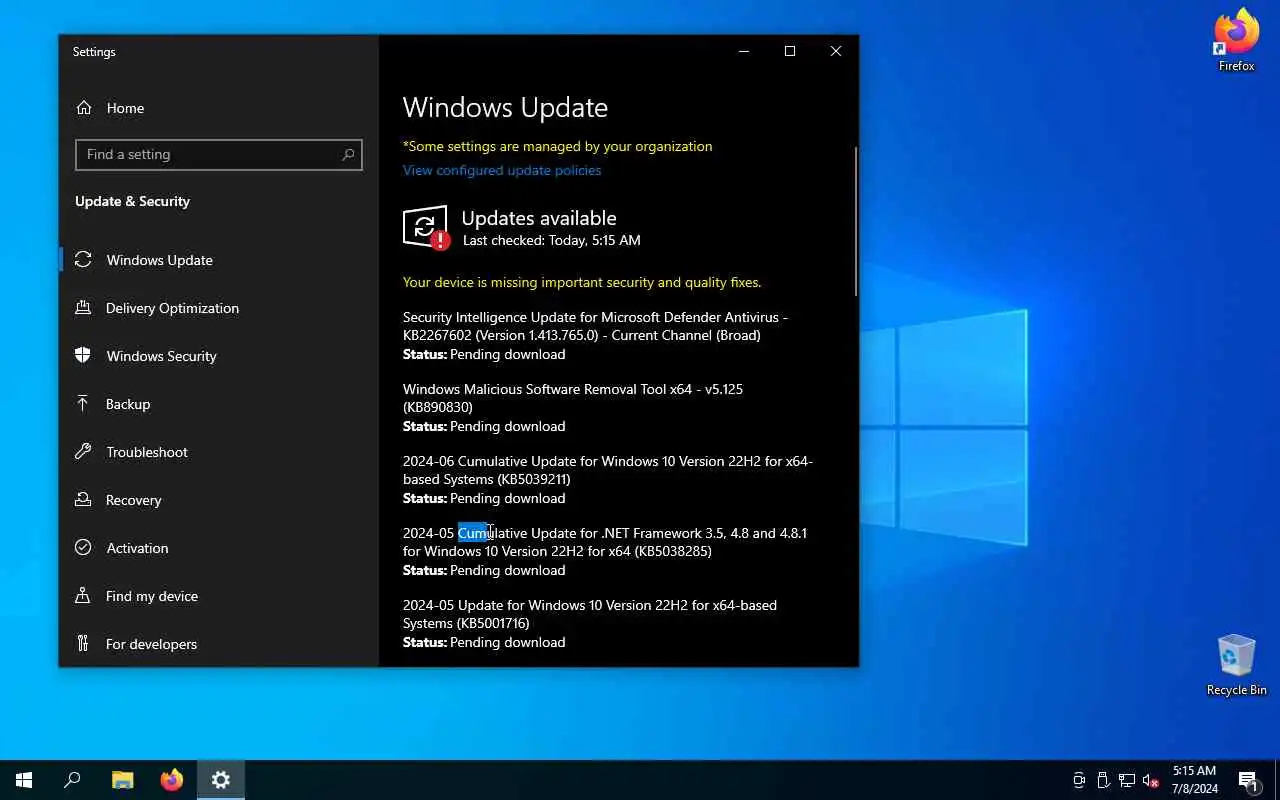Click the Activation checkmark circle icon
The width and height of the screenshot is (1280, 800).
(x=84, y=548)
